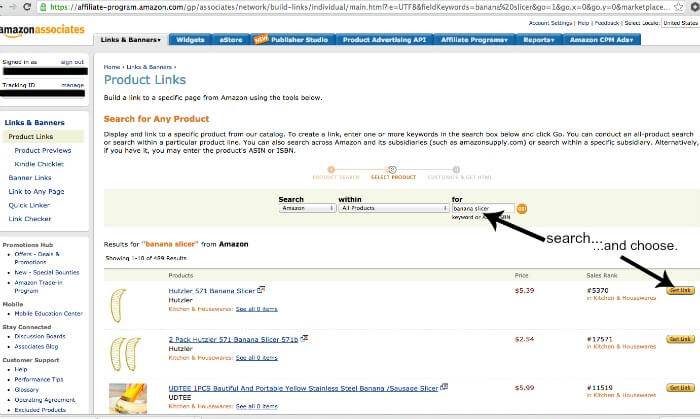Click the bookmark star in the address bar

click(x=678, y=7)
